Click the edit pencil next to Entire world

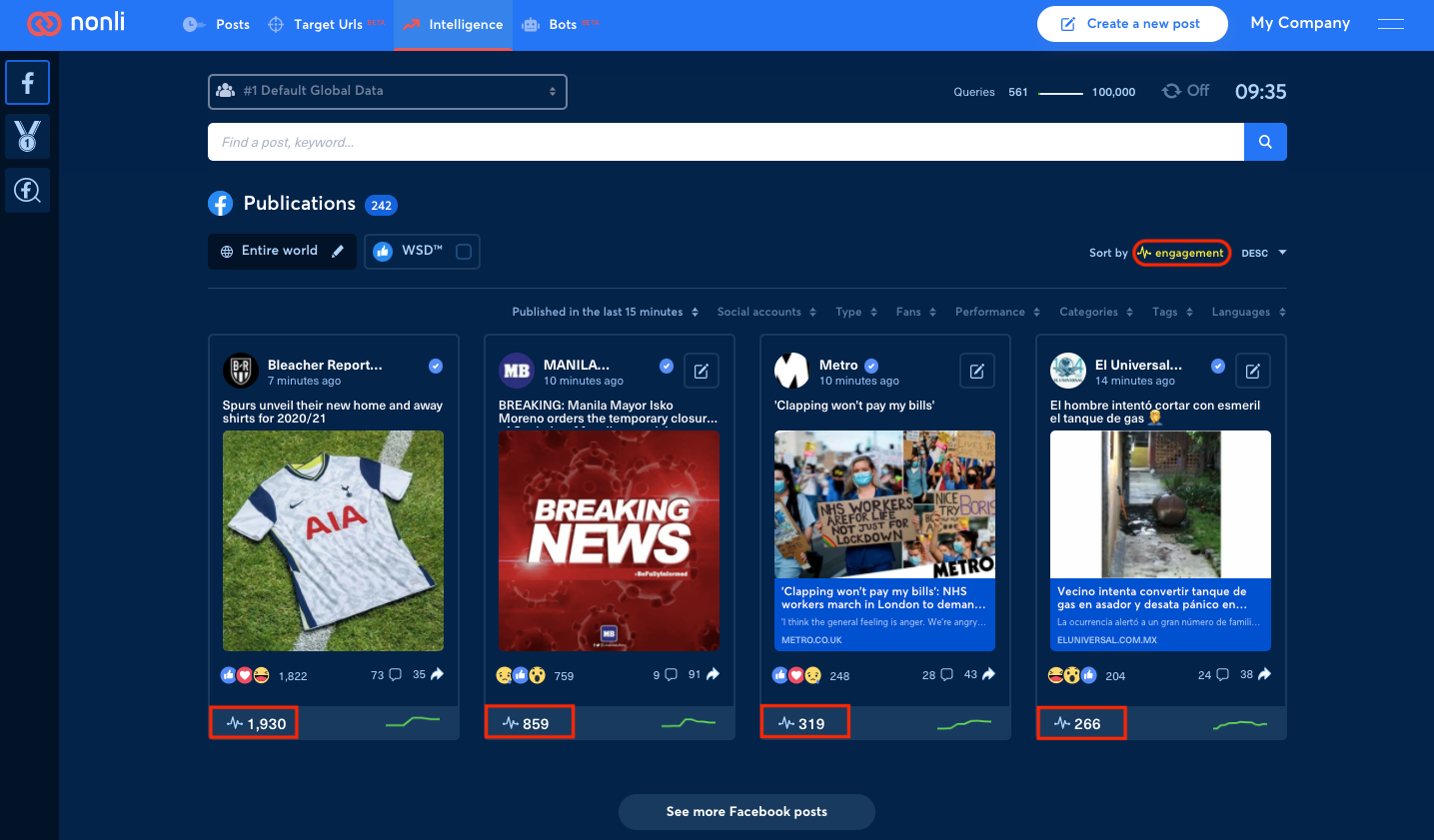pyautogui.click(x=338, y=252)
